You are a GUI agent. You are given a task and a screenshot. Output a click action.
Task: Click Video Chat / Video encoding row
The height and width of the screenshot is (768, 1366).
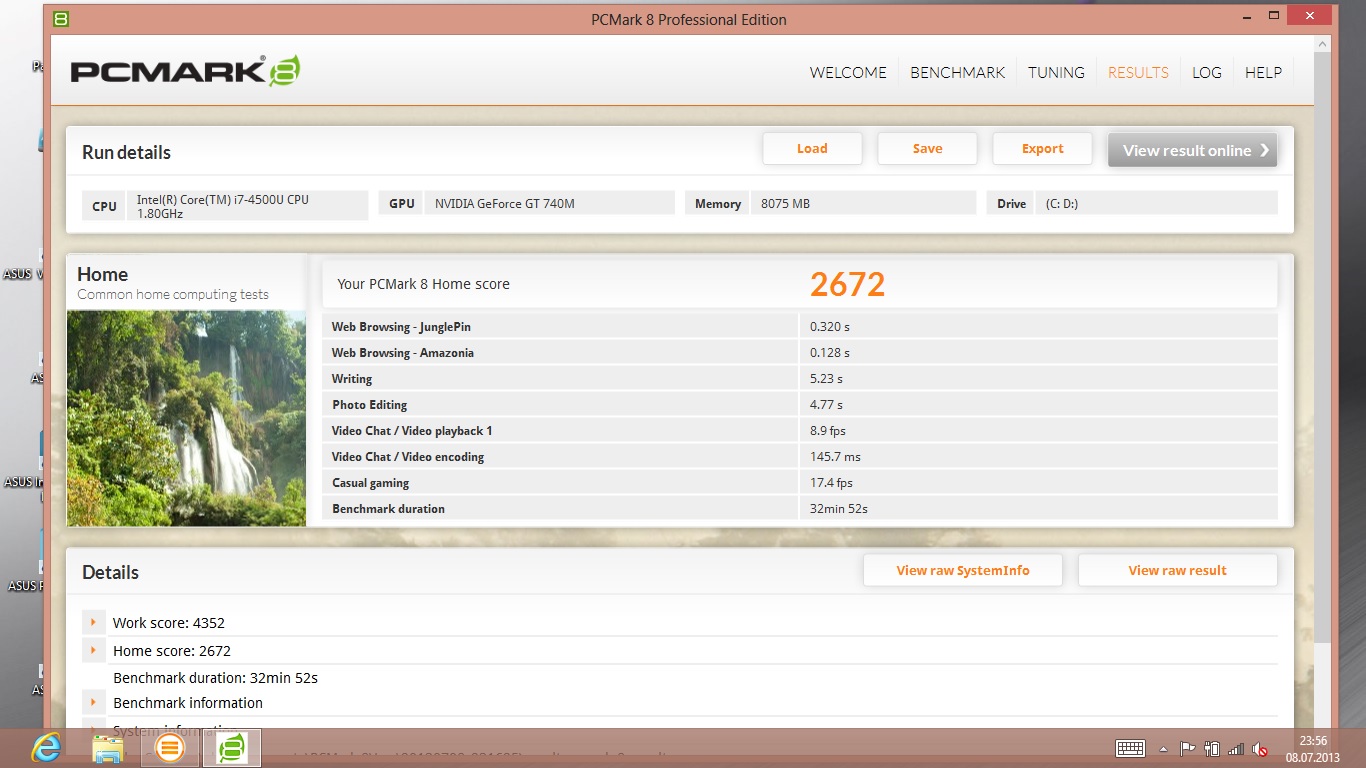pos(800,456)
